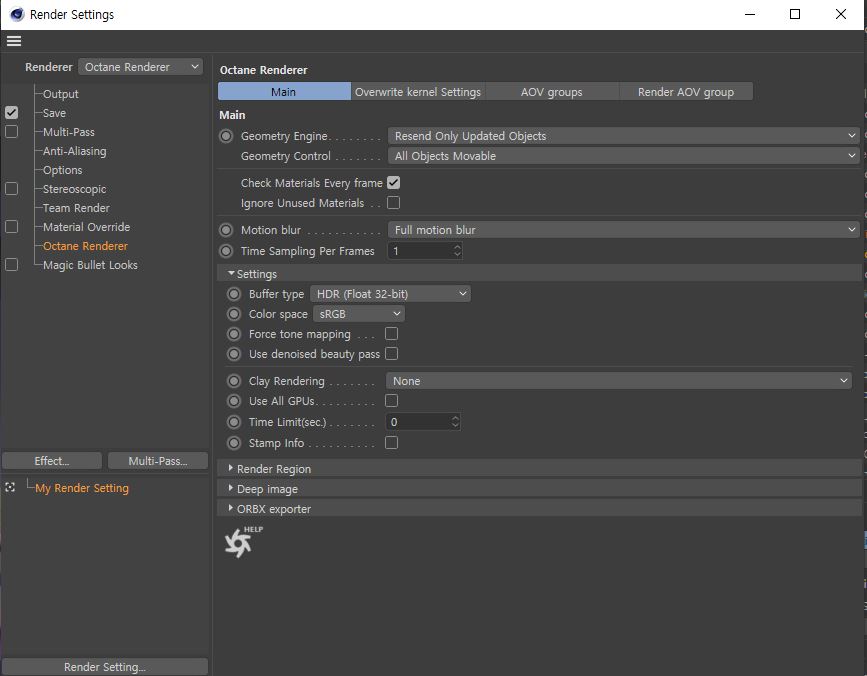
Task: Toggle Motion blur animation dot
Action: pyautogui.click(x=226, y=230)
